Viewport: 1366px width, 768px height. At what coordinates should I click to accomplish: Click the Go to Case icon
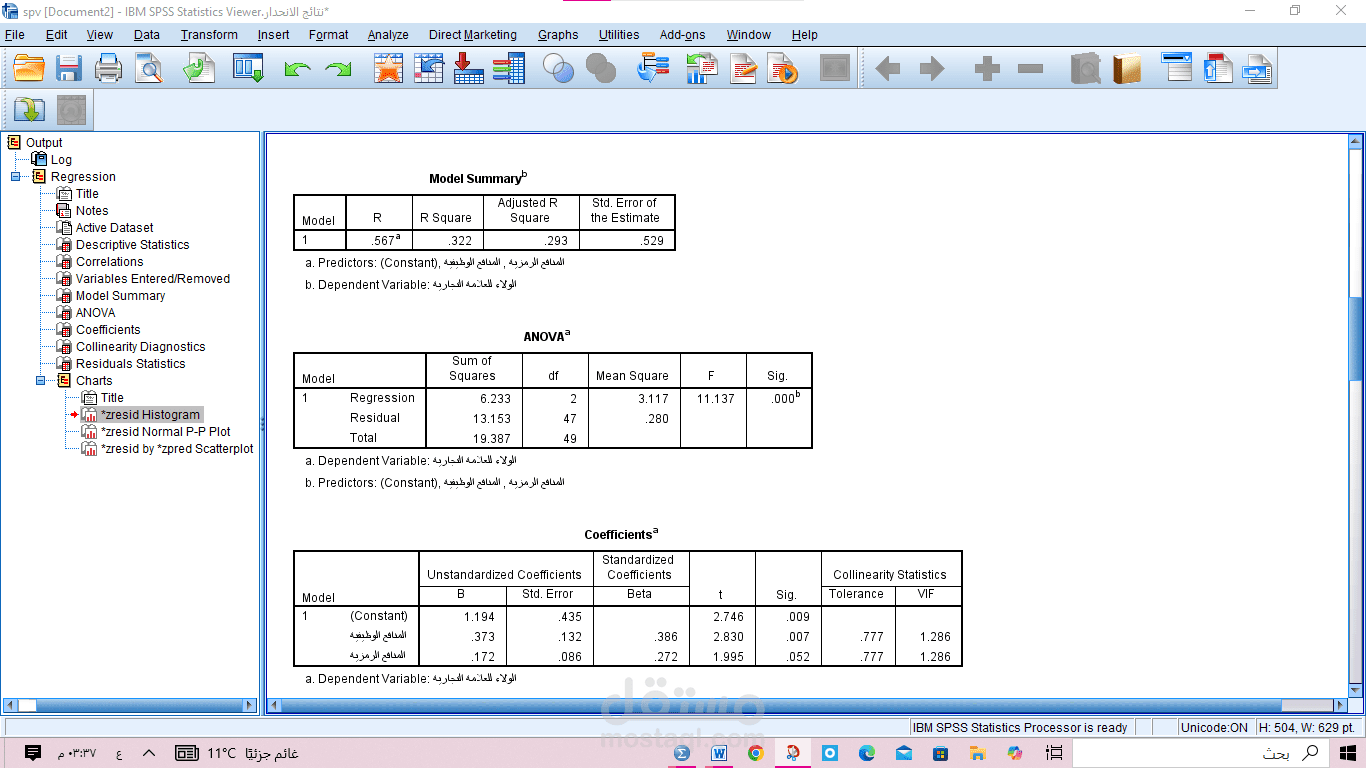[x=429, y=69]
